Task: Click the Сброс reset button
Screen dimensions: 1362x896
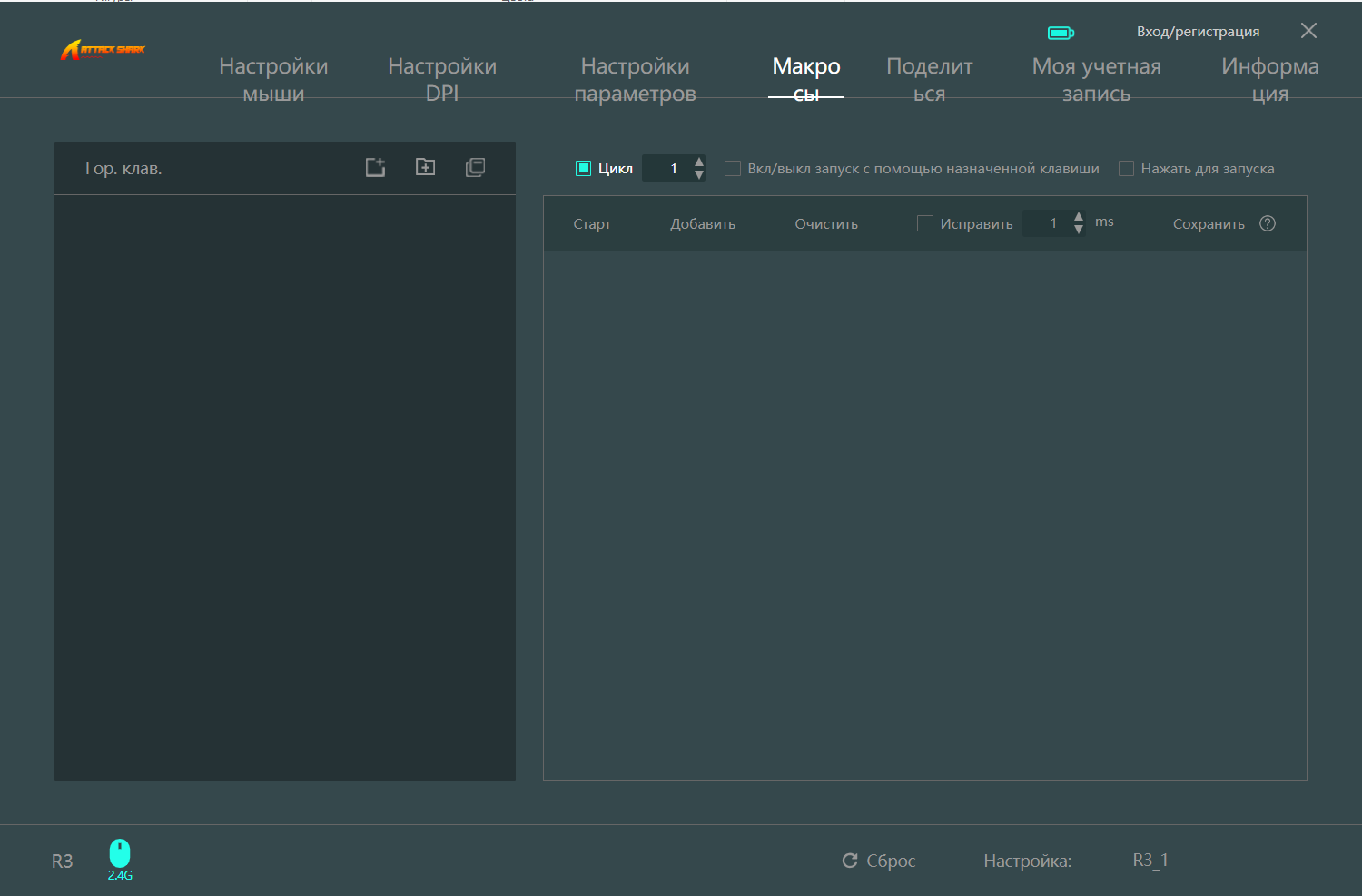Action: [879, 861]
